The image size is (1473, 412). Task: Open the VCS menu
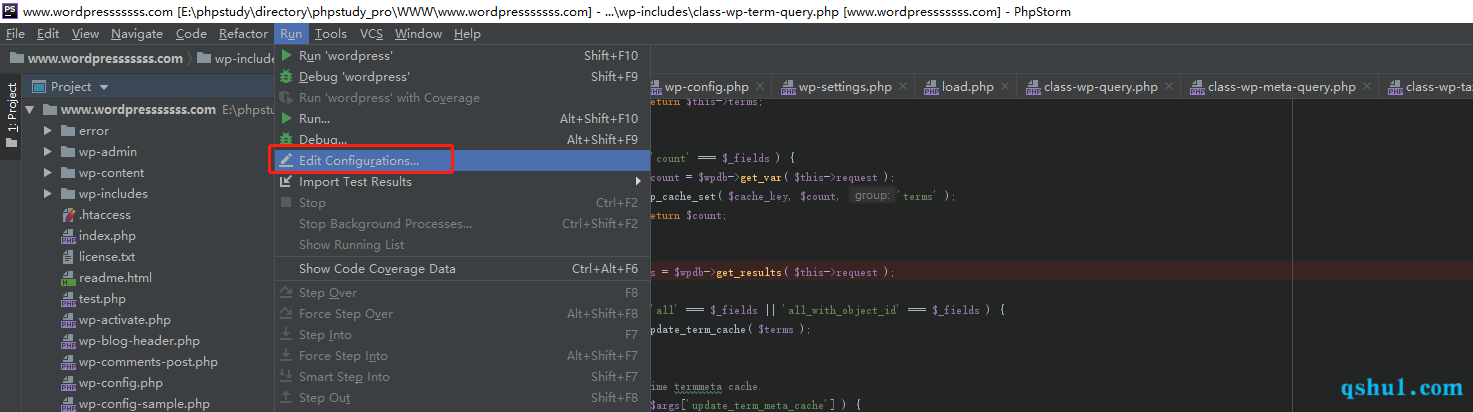click(372, 34)
